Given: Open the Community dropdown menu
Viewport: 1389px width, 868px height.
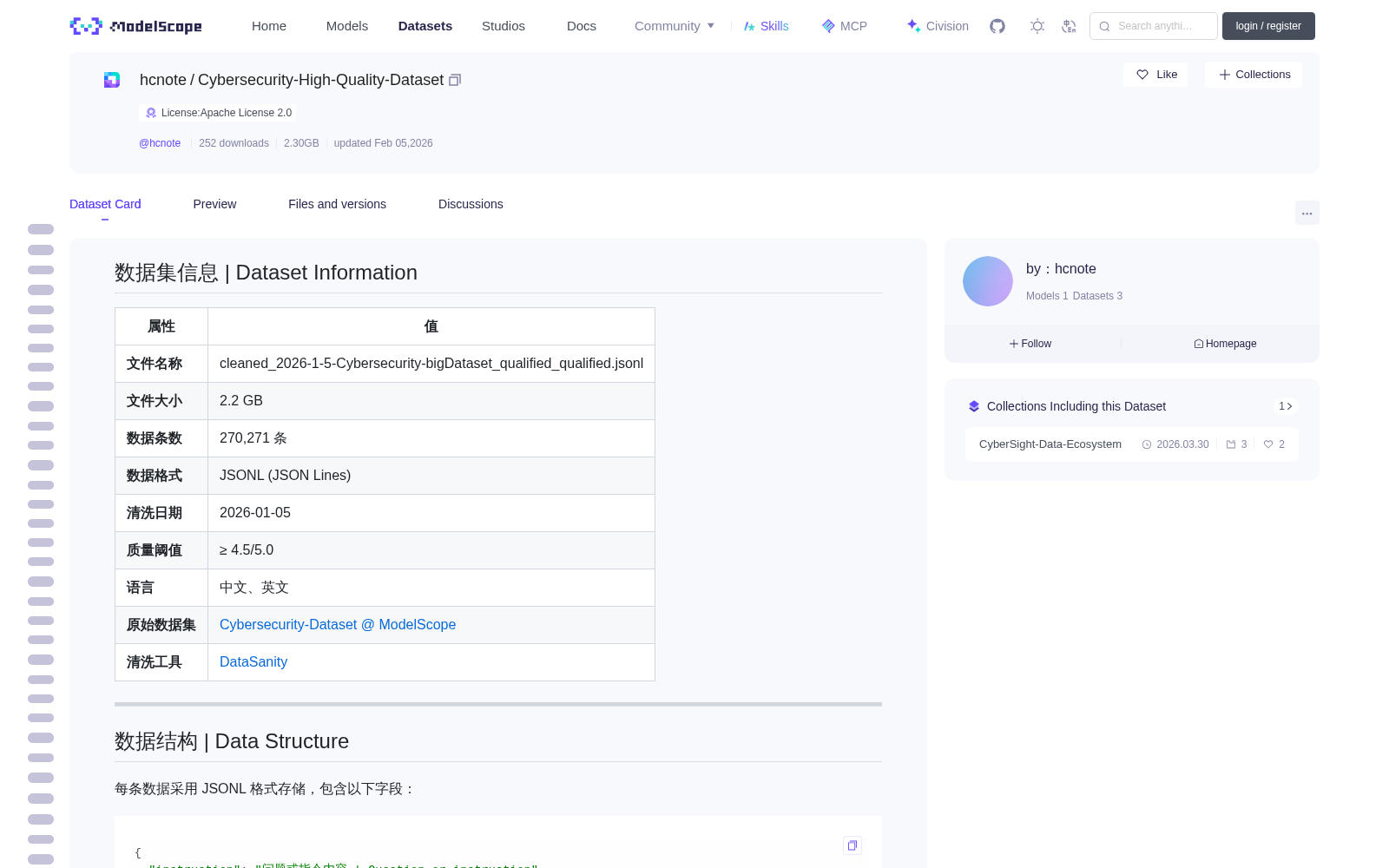Looking at the screenshot, I should point(675,26).
